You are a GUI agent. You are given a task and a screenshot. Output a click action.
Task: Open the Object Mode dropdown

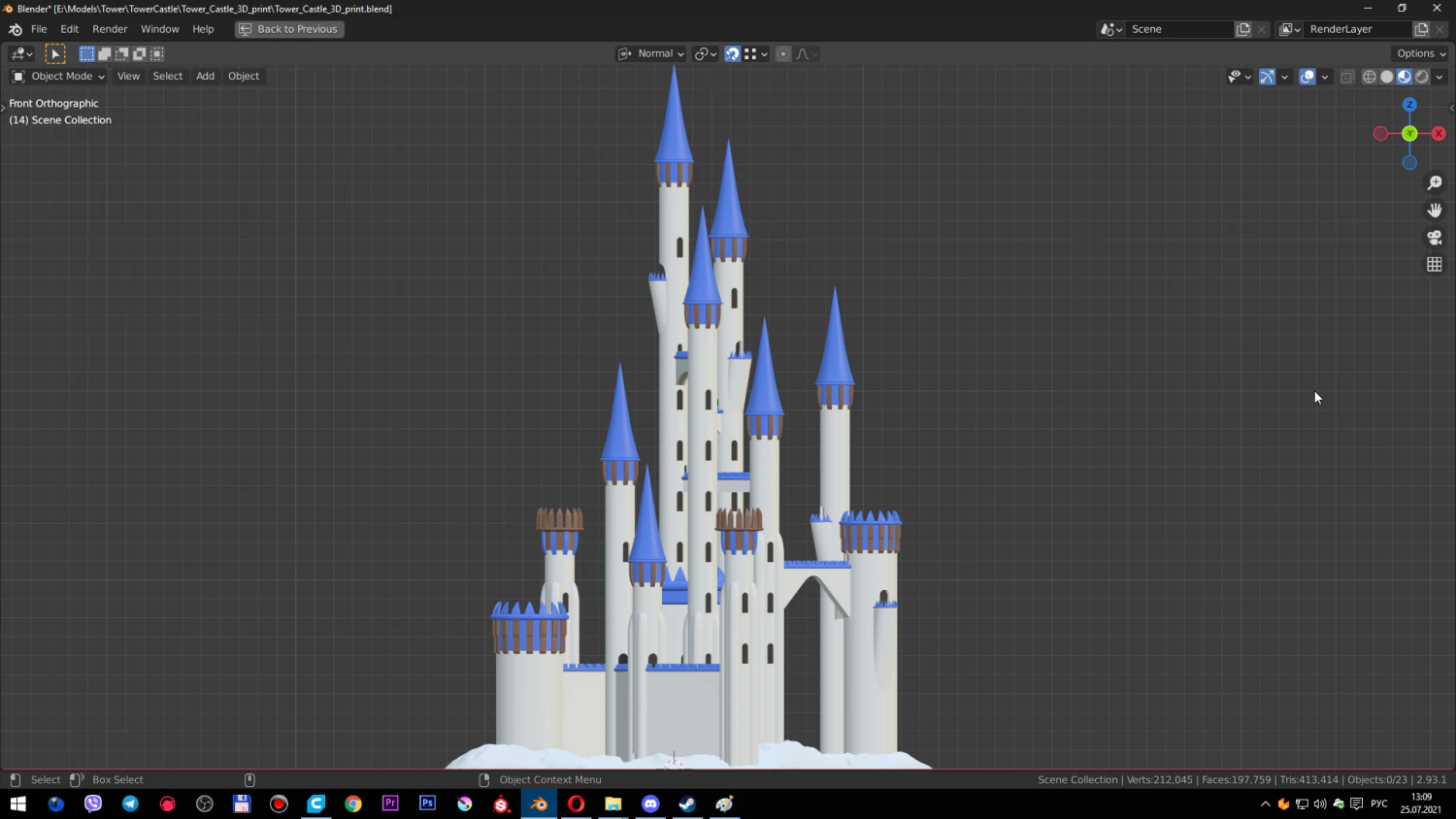click(58, 77)
